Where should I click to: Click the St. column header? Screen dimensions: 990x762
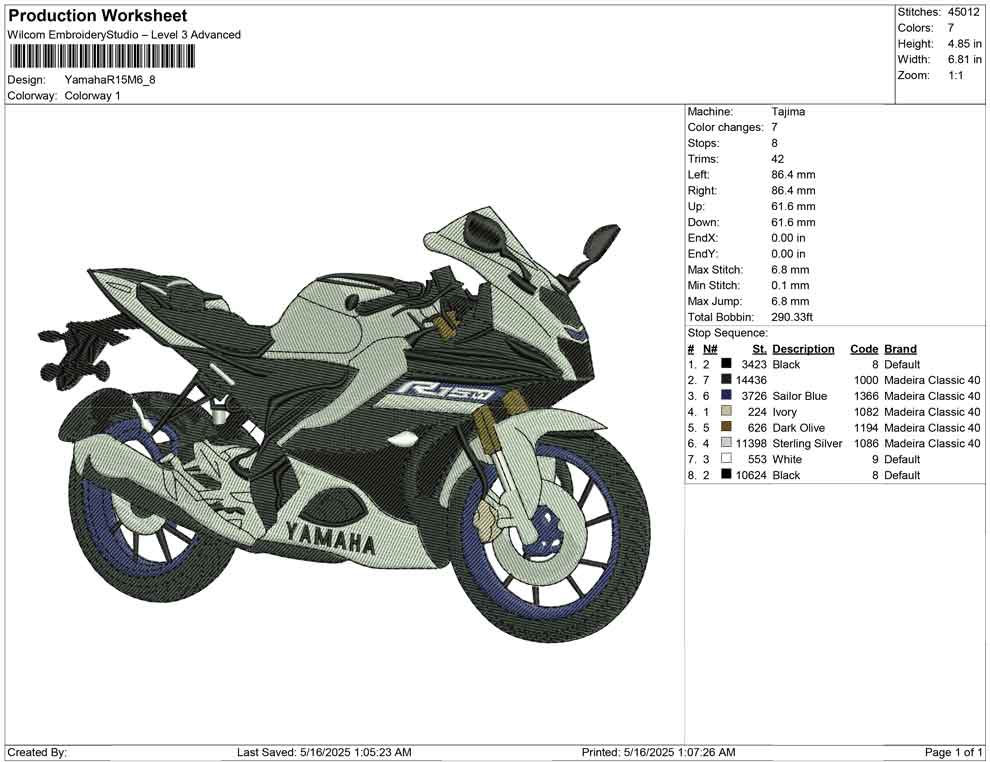tap(759, 349)
